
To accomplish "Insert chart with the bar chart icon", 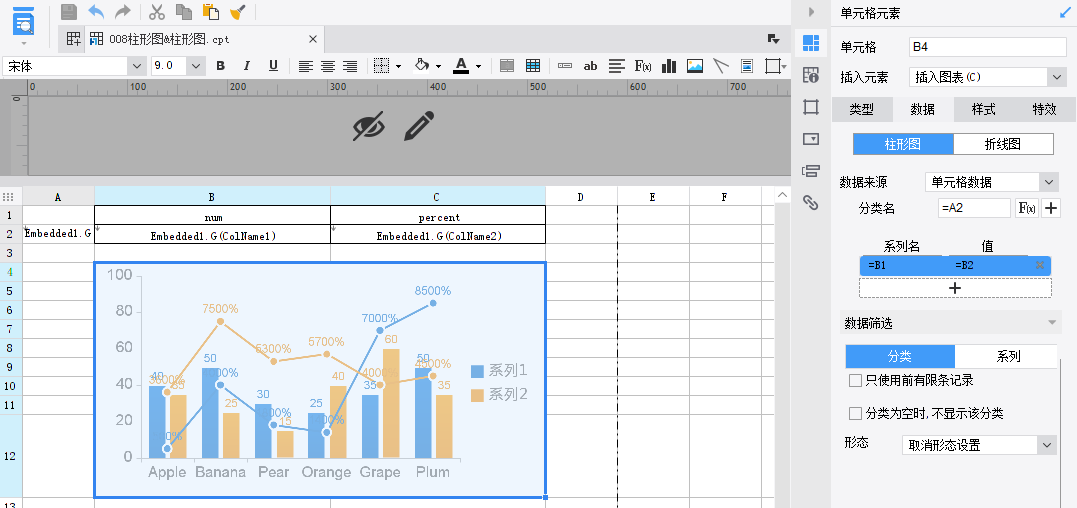I will [x=669, y=66].
